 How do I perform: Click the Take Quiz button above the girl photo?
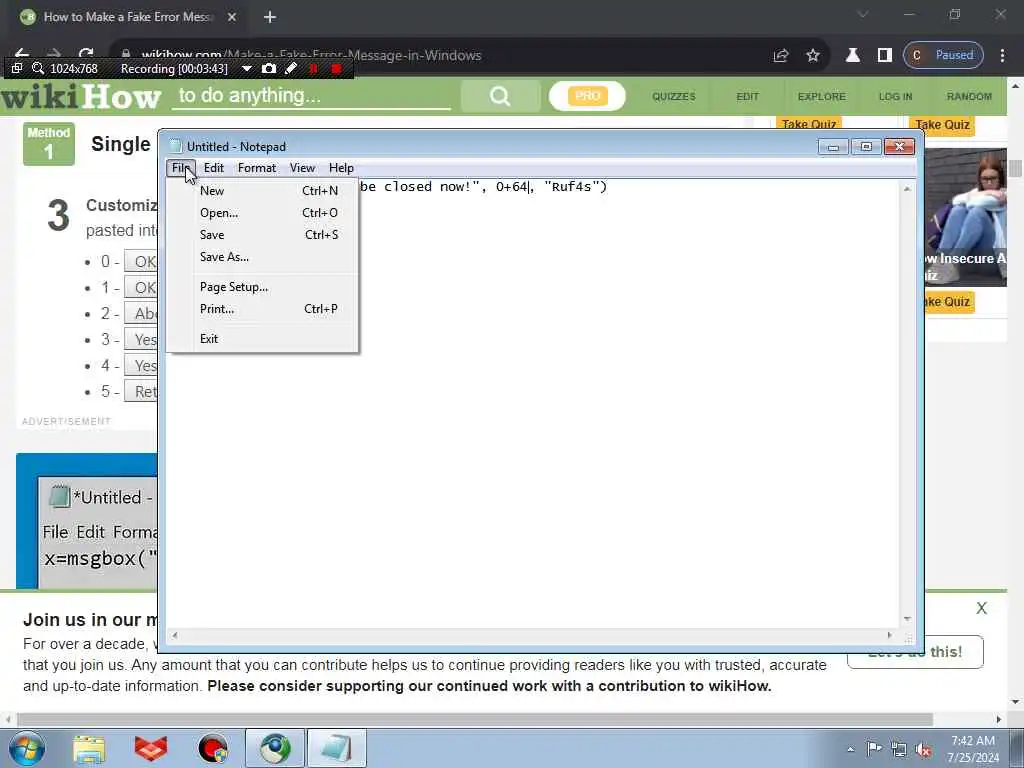(x=942, y=124)
